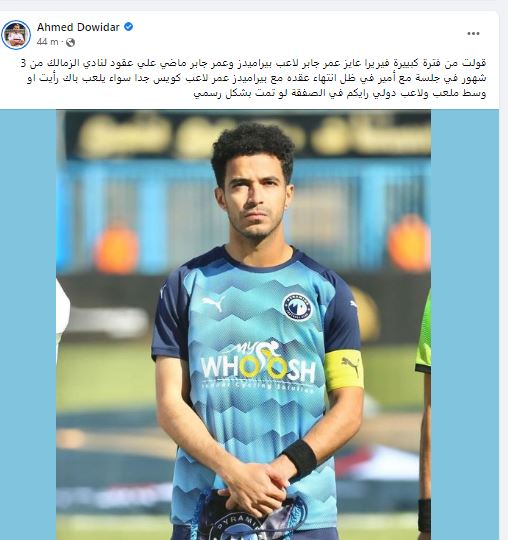Click the green-sleeved arm at photo edge
508x540 pixels.
(x=424, y=413)
